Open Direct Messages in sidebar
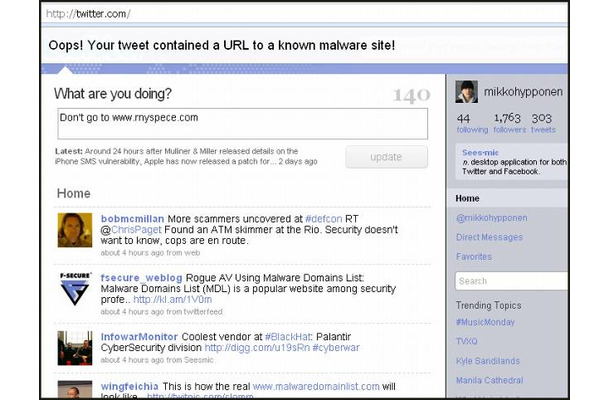This screenshot has width=610, height=400. (x=489, y=237)
